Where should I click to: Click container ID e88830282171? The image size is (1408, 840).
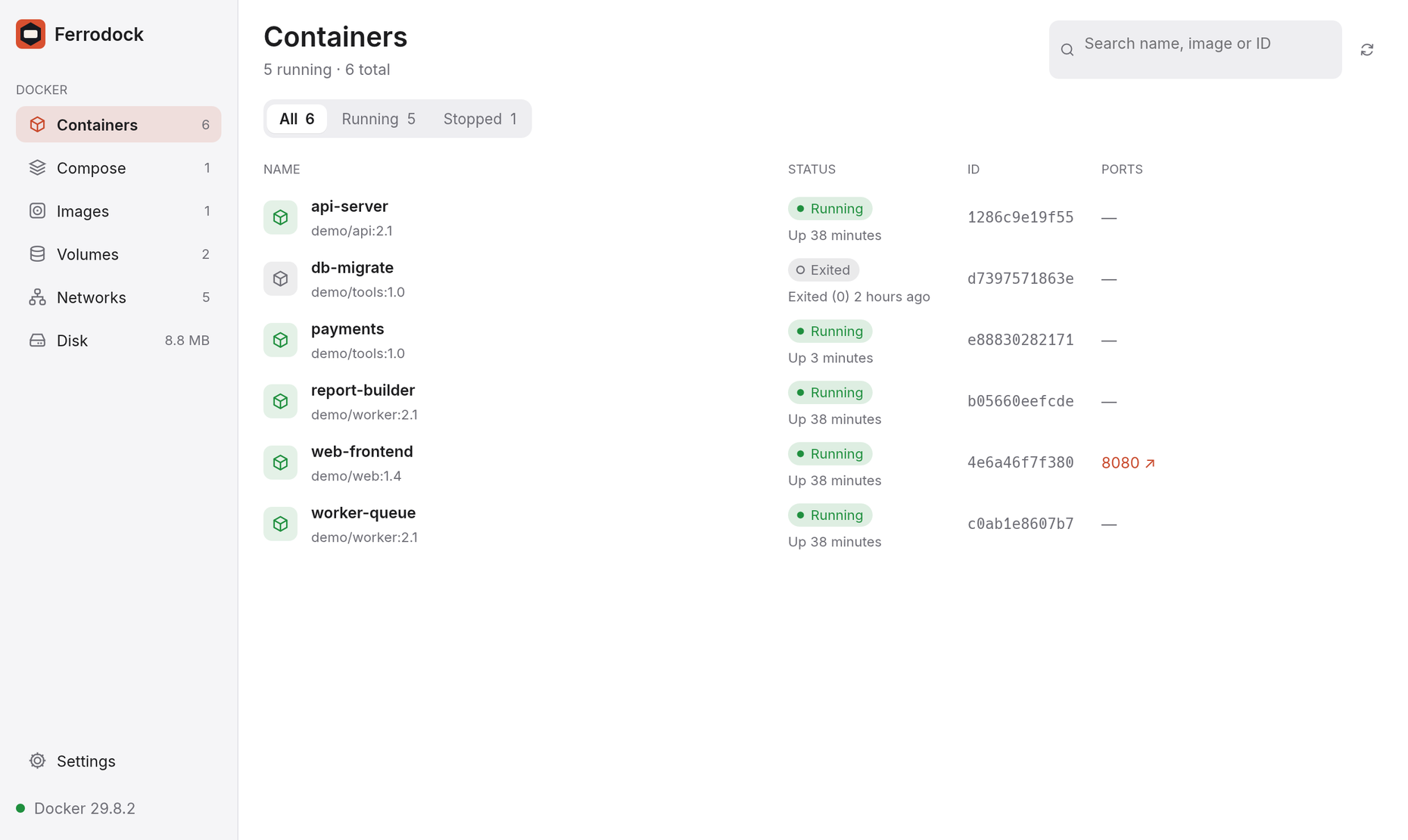point(1020,341)
